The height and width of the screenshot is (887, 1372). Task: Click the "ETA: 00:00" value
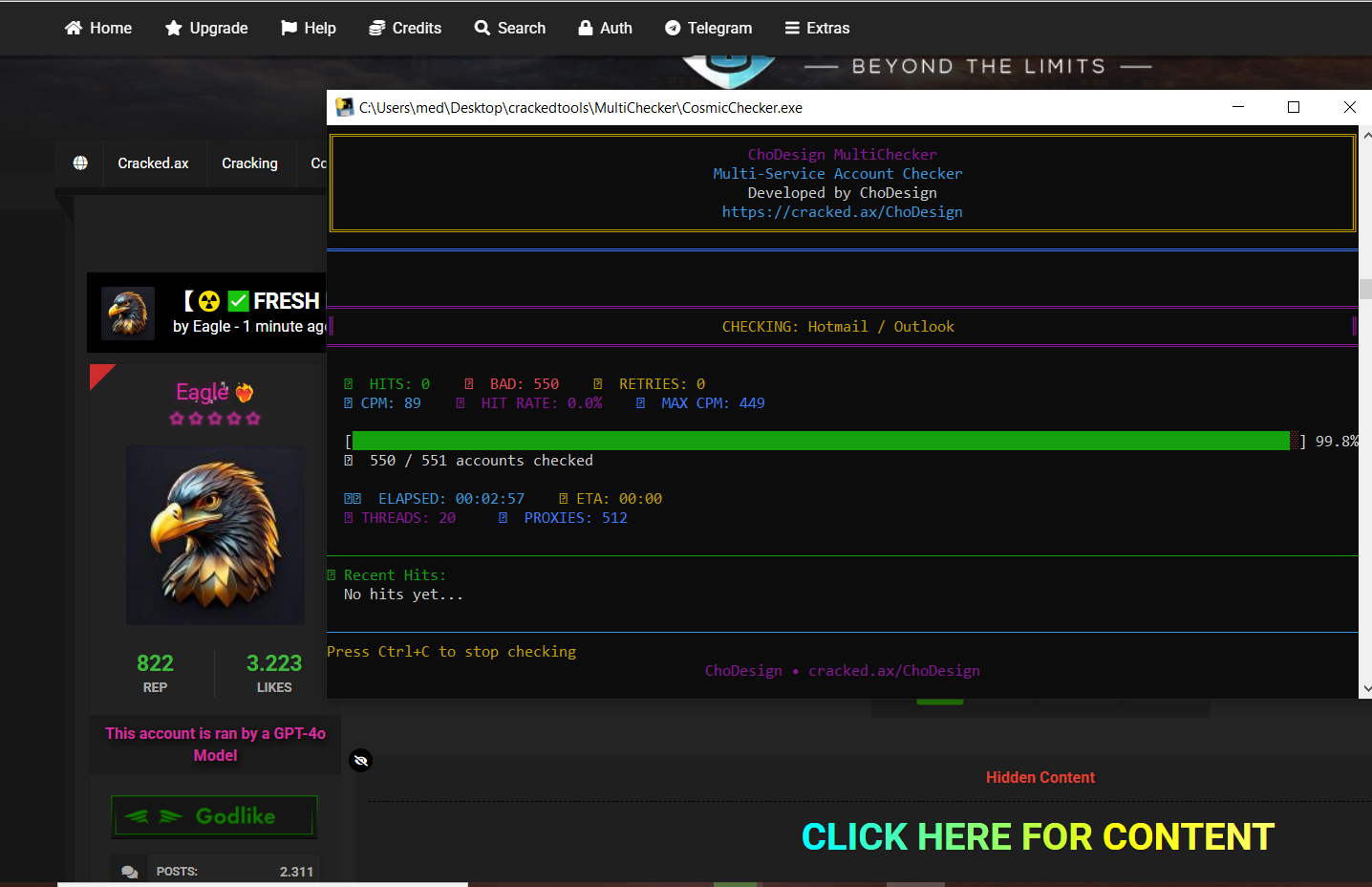tap(619, 499)
